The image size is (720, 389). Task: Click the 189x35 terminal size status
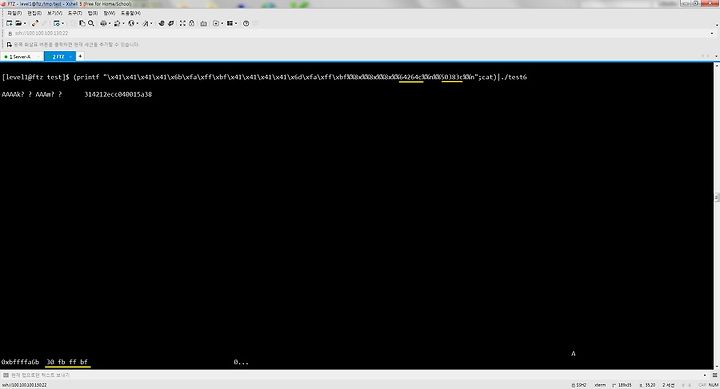[622, 385]
